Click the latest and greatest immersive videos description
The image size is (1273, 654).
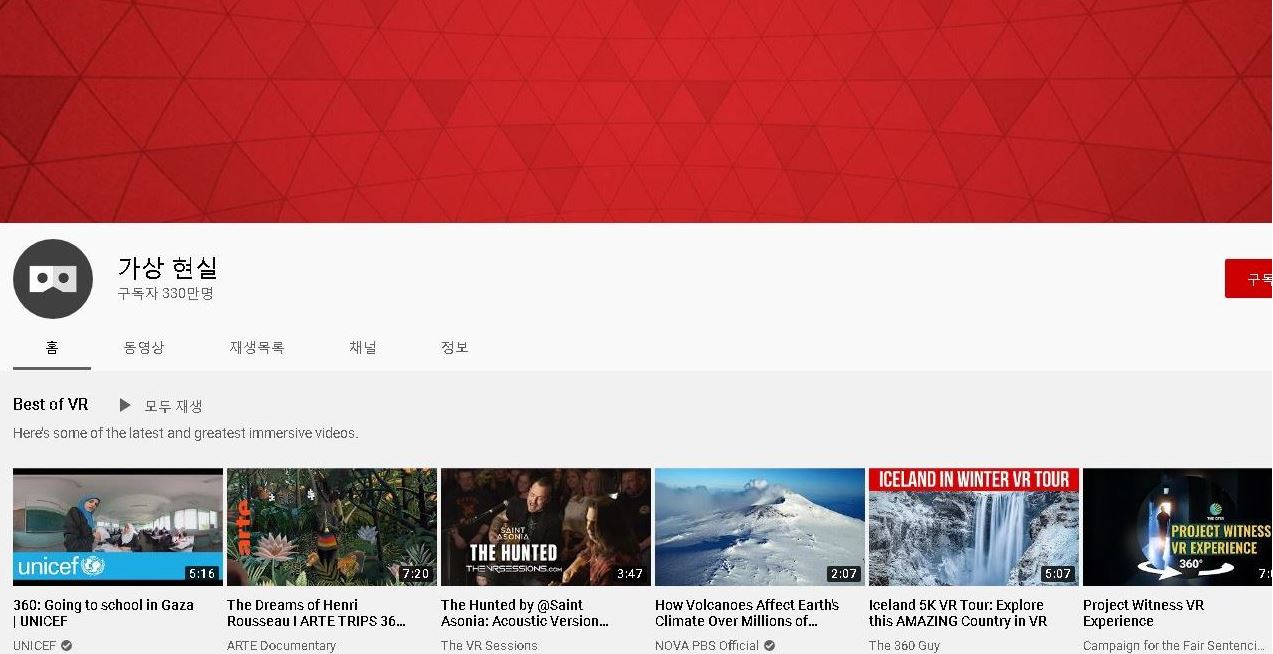tap(185, 434)
